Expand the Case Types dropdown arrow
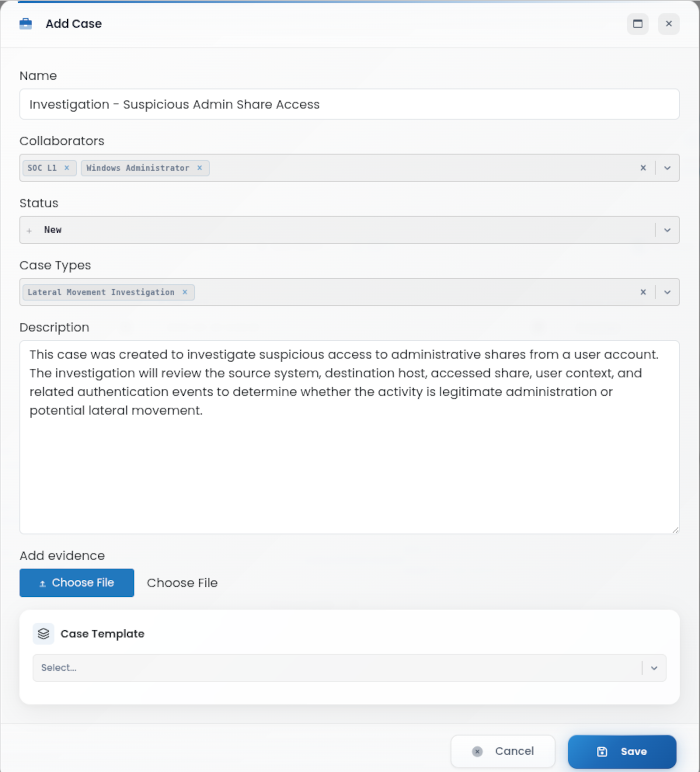Image resolution: width=700 pixels, height=772 pixels. [x=668, y=292]
